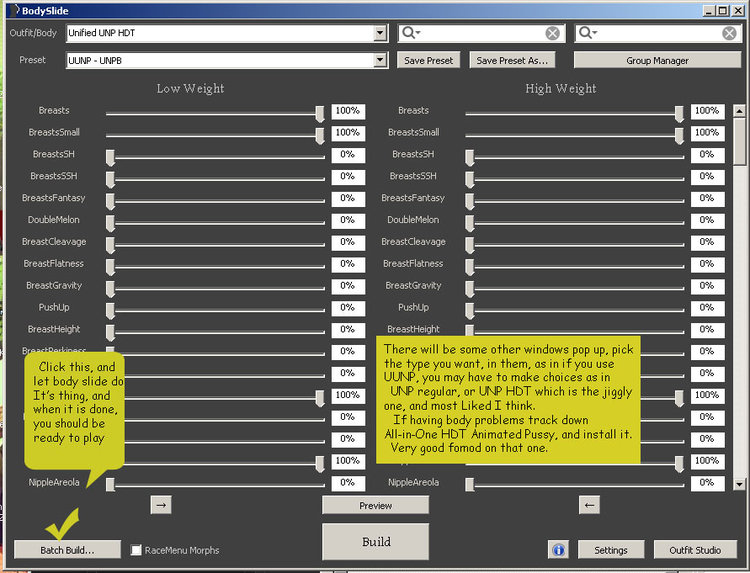Viewport: 750px width, 573px height.
Task: Open the Preset dropdown
Action: click(380, 60)
